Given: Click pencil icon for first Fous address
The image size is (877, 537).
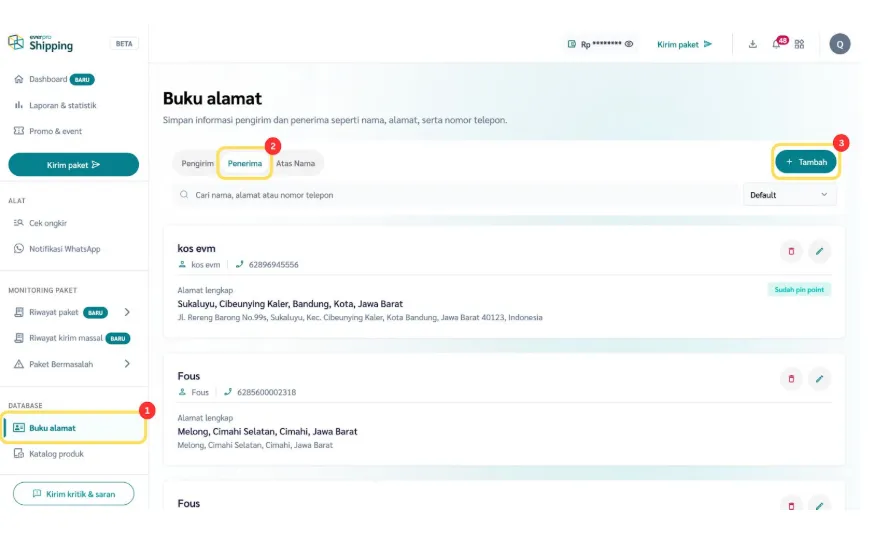Looking at the screenshot, I should [819, 379].
